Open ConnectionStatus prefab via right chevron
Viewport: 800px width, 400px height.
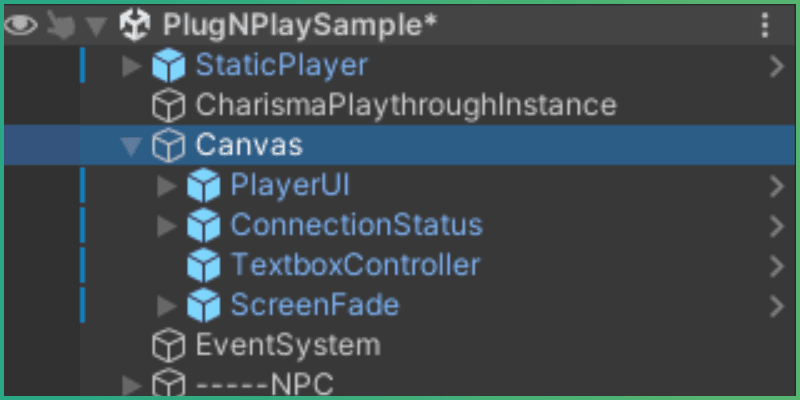point(777,225)
